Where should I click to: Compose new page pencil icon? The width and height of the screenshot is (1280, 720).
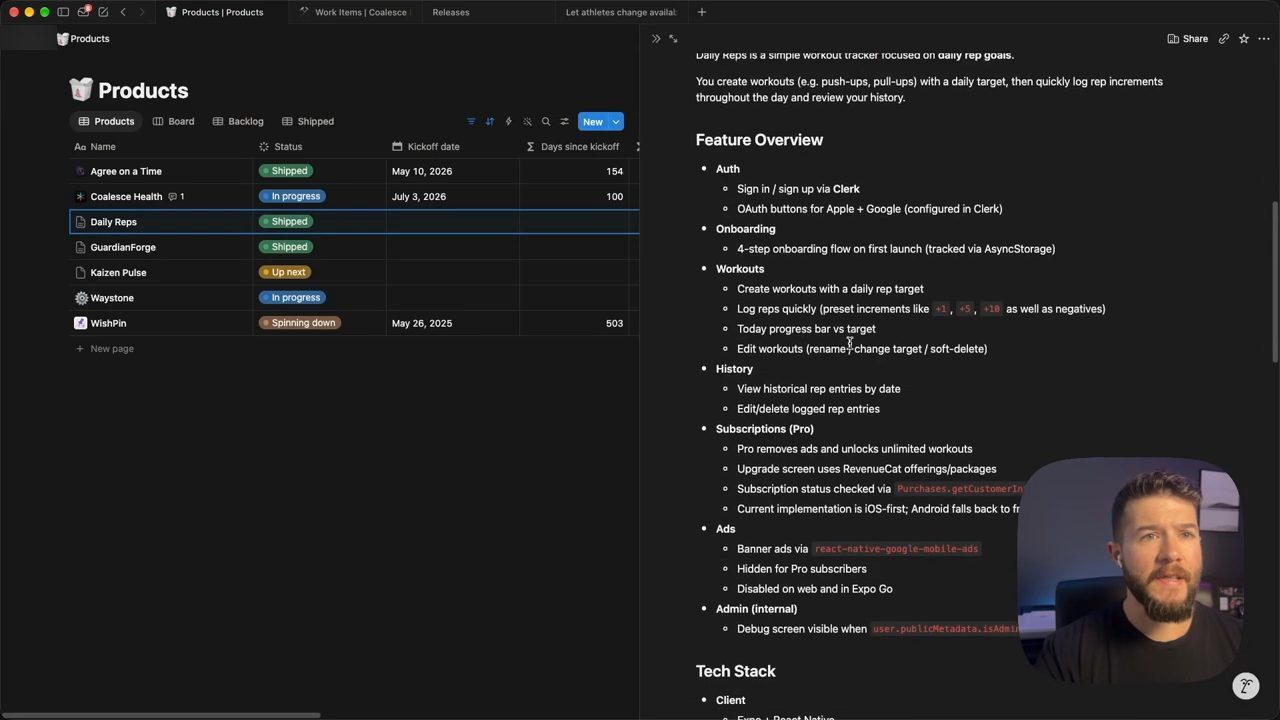tap(103, 12)
